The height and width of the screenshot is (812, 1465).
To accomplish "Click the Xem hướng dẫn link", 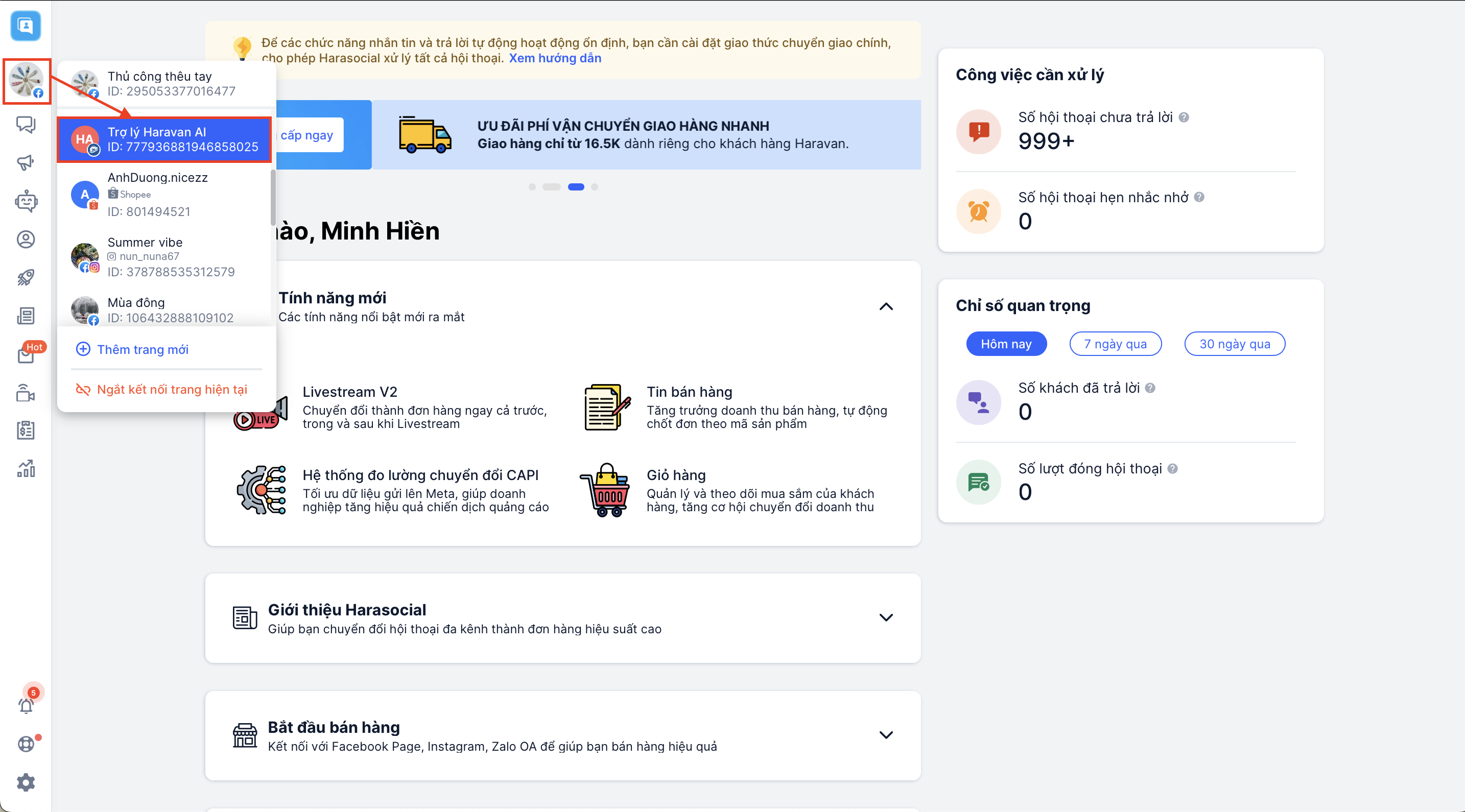I will [x=555, y=58].
